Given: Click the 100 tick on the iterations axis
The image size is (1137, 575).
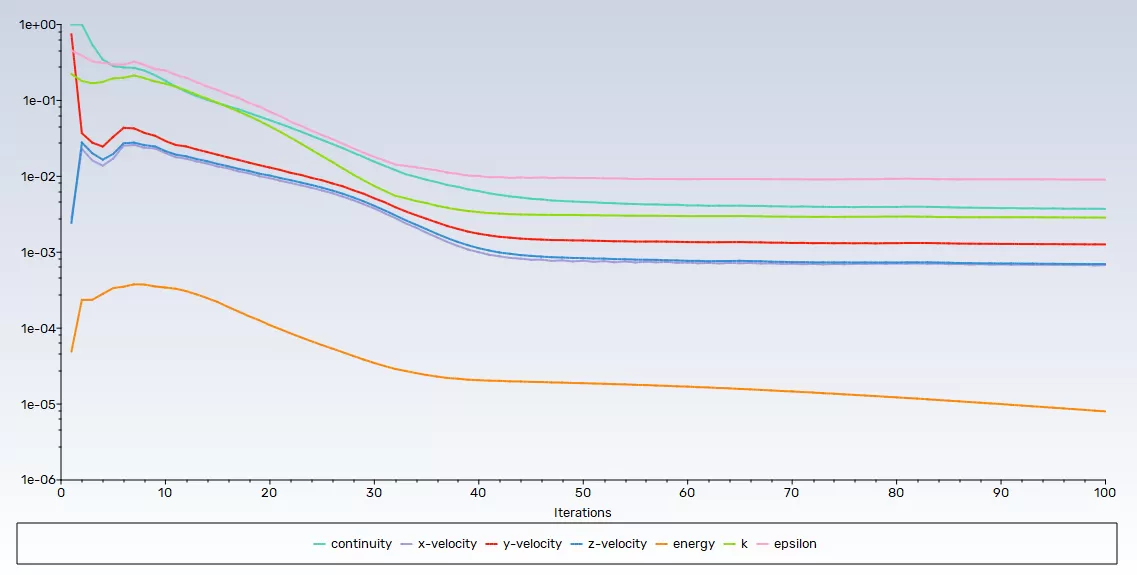Looking at the screenshot, I should pos(1104,492).
